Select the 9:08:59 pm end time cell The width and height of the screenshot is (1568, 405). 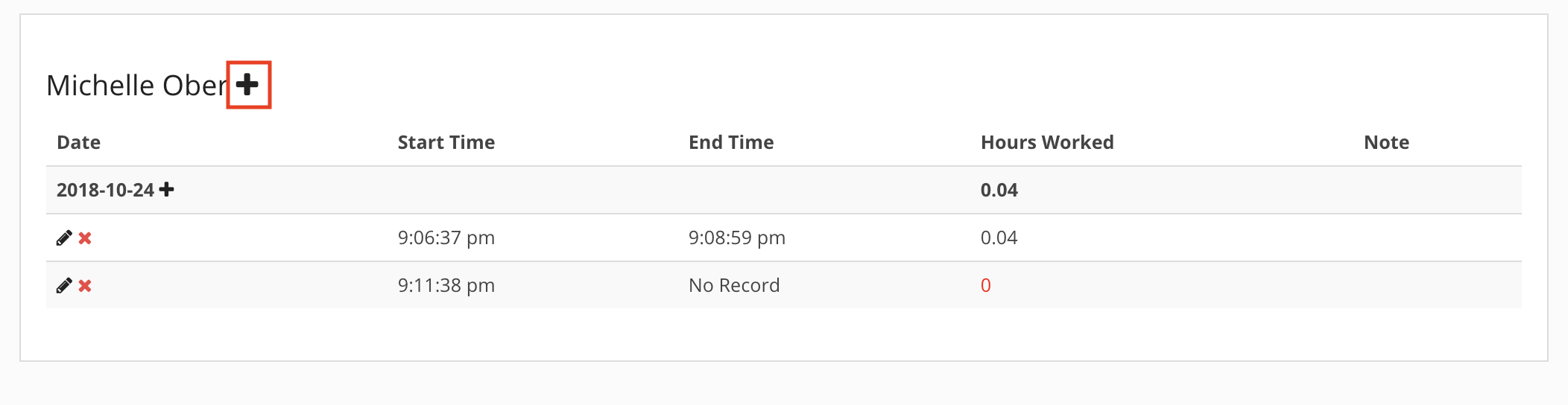(737, 237)
